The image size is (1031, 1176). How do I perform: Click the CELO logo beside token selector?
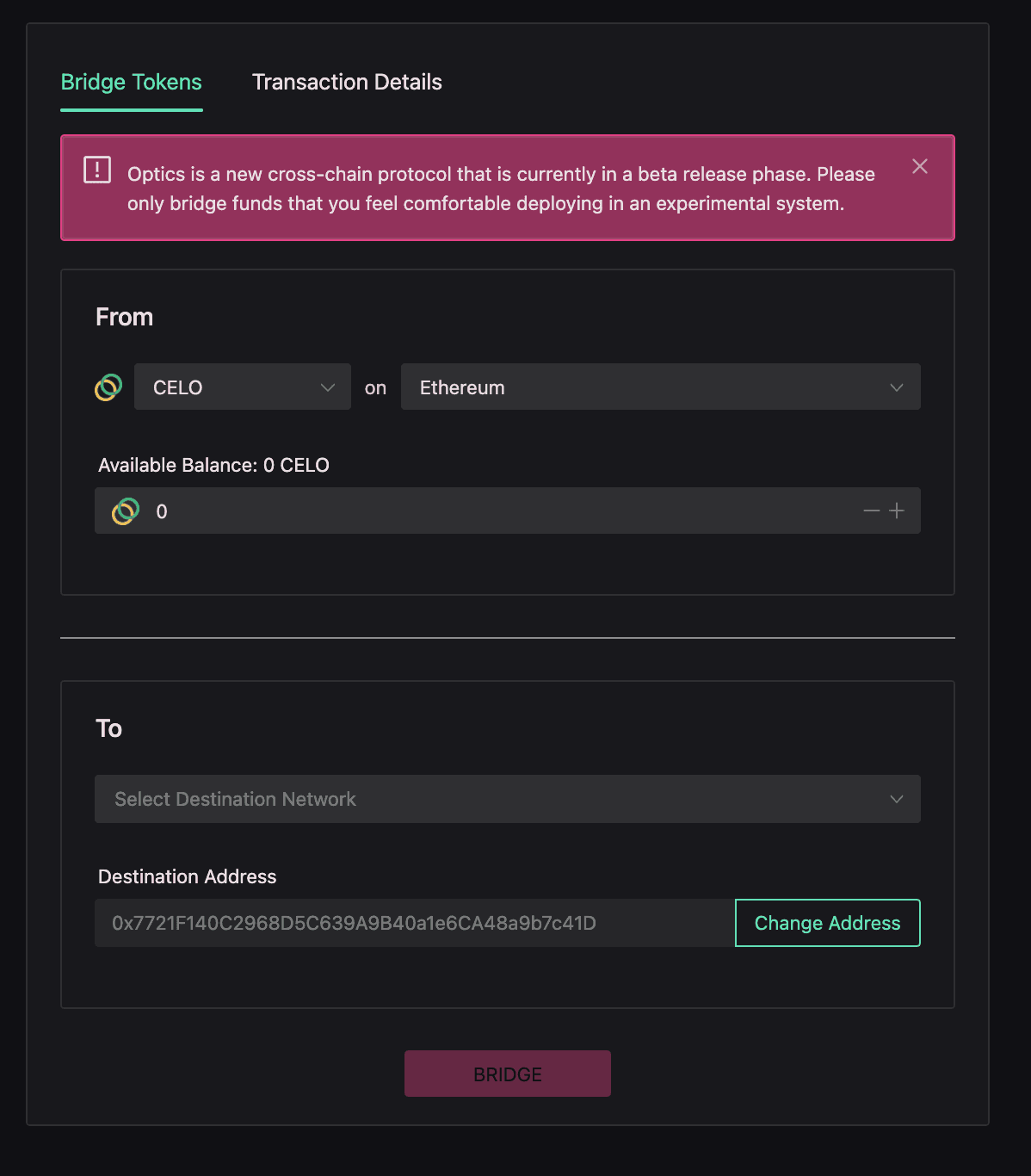(108, 387)
